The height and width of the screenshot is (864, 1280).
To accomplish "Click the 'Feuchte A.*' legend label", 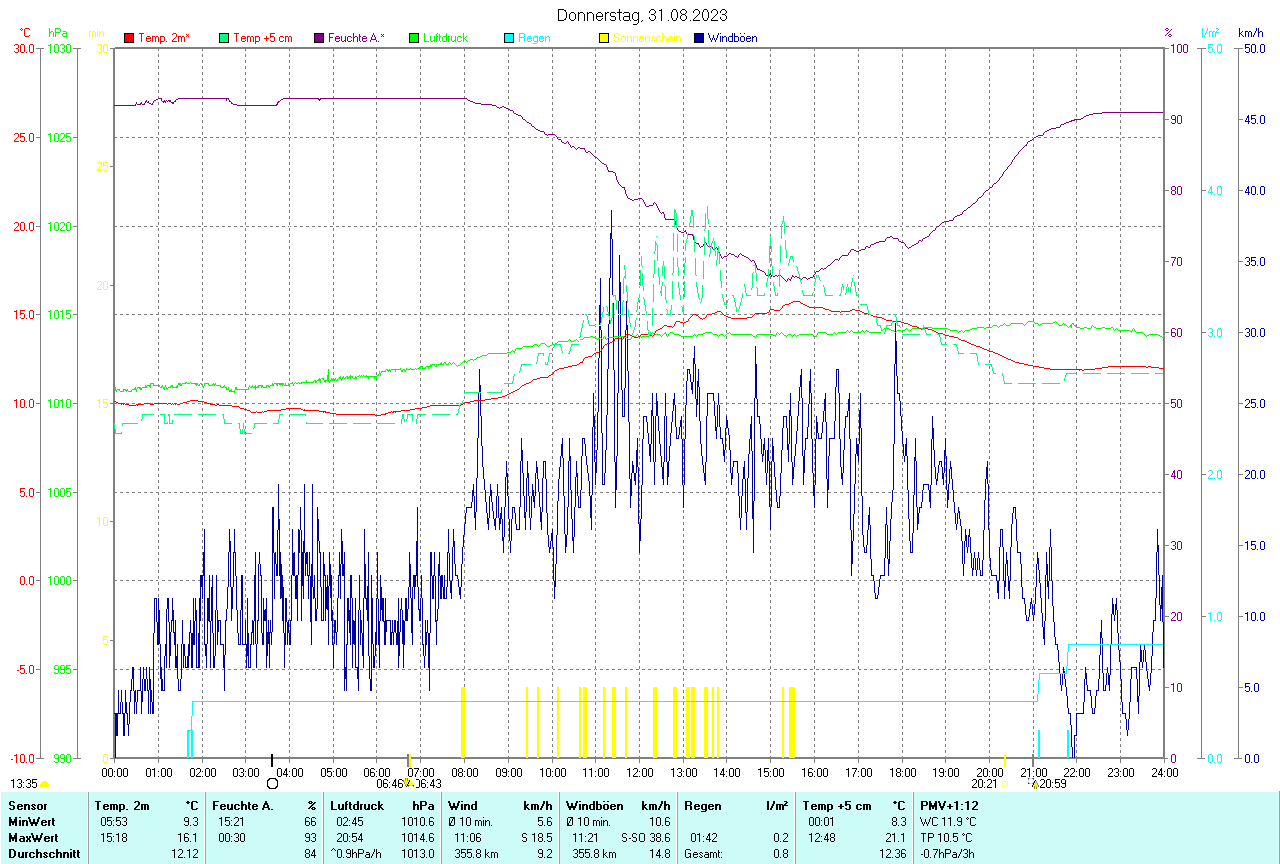I will tap(357, 38).
